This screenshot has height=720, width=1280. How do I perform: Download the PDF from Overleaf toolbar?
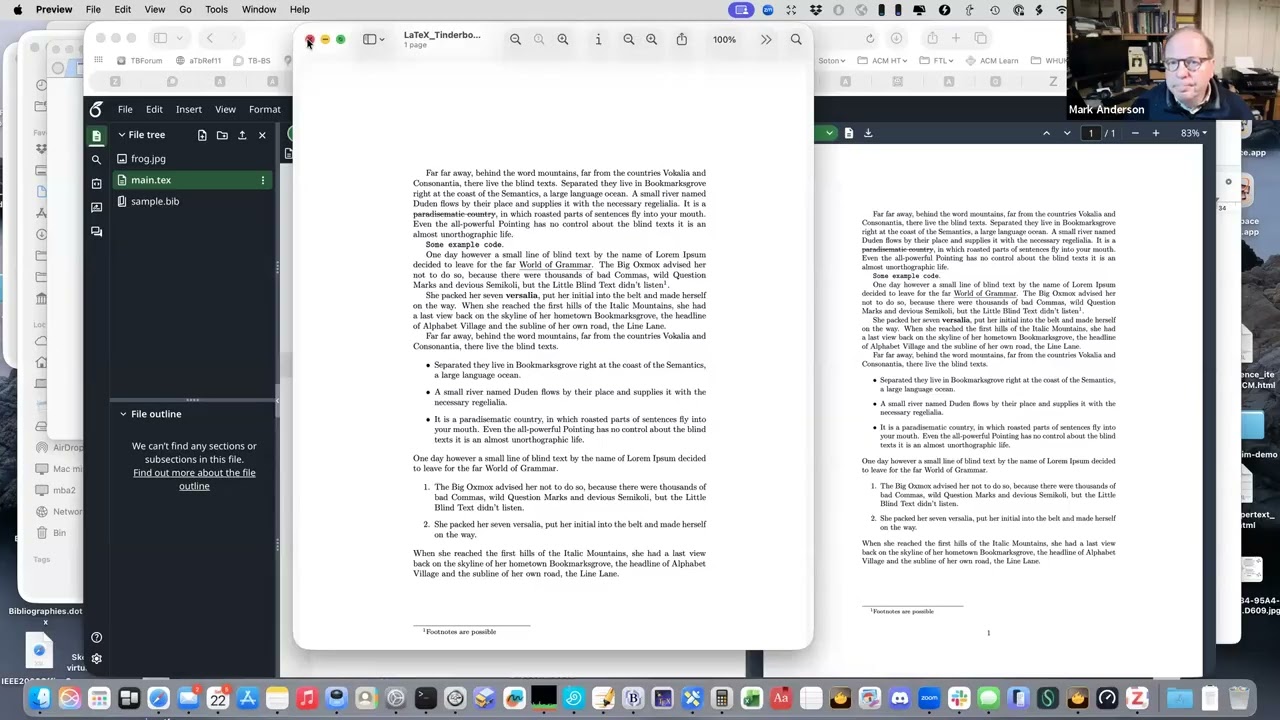click(x=868, y=133)
